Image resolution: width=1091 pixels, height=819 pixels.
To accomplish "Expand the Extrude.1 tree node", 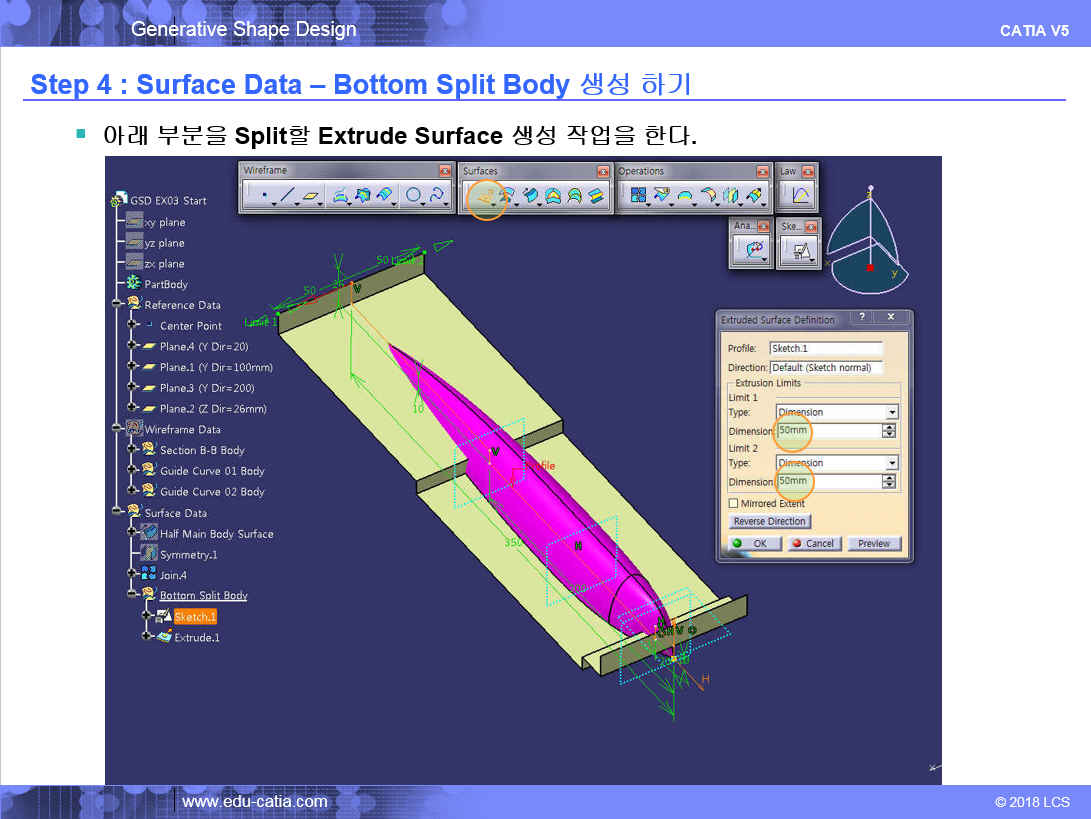I will pos(147,637).
